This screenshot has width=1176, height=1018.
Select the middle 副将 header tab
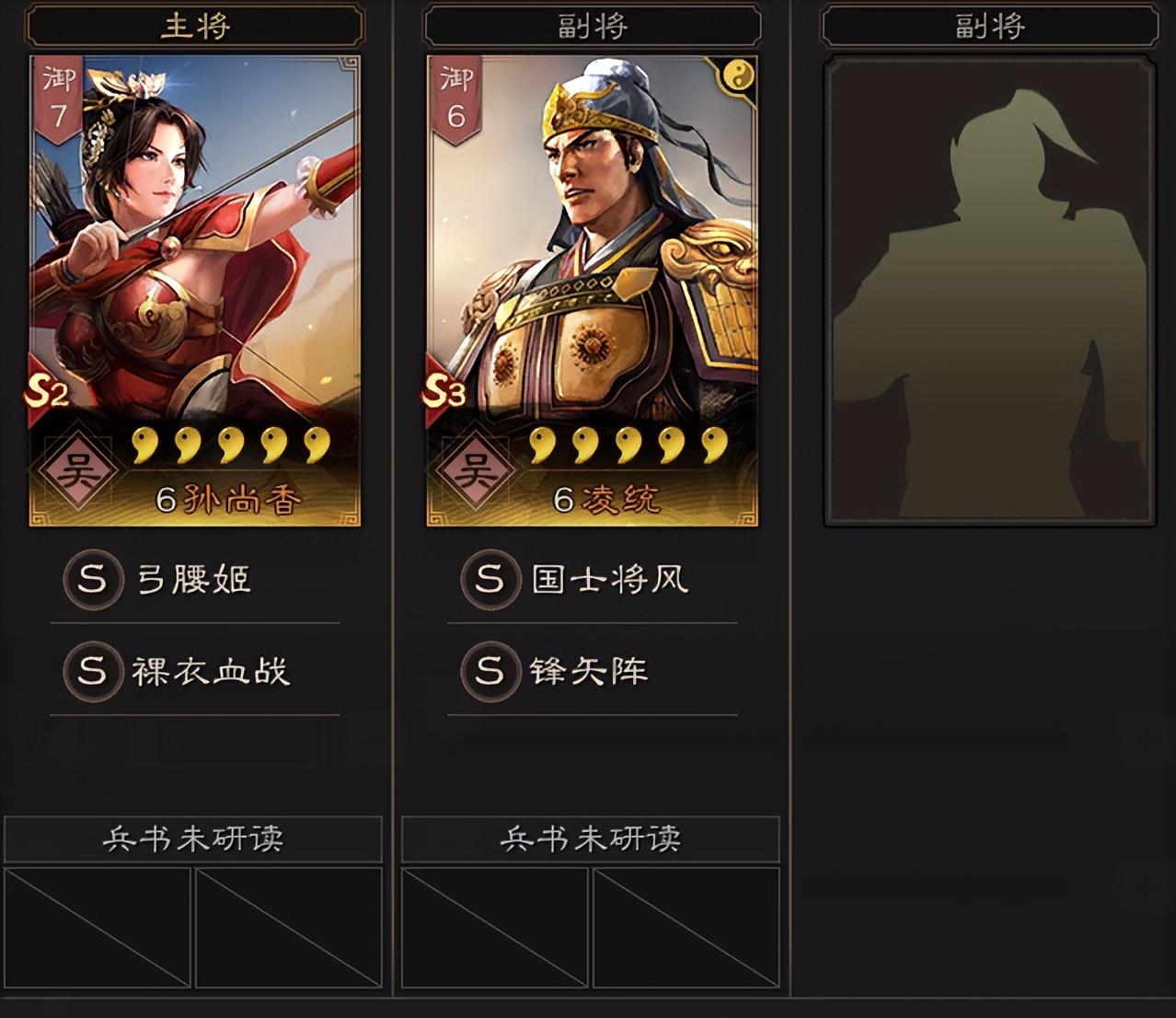pos(593,25)
